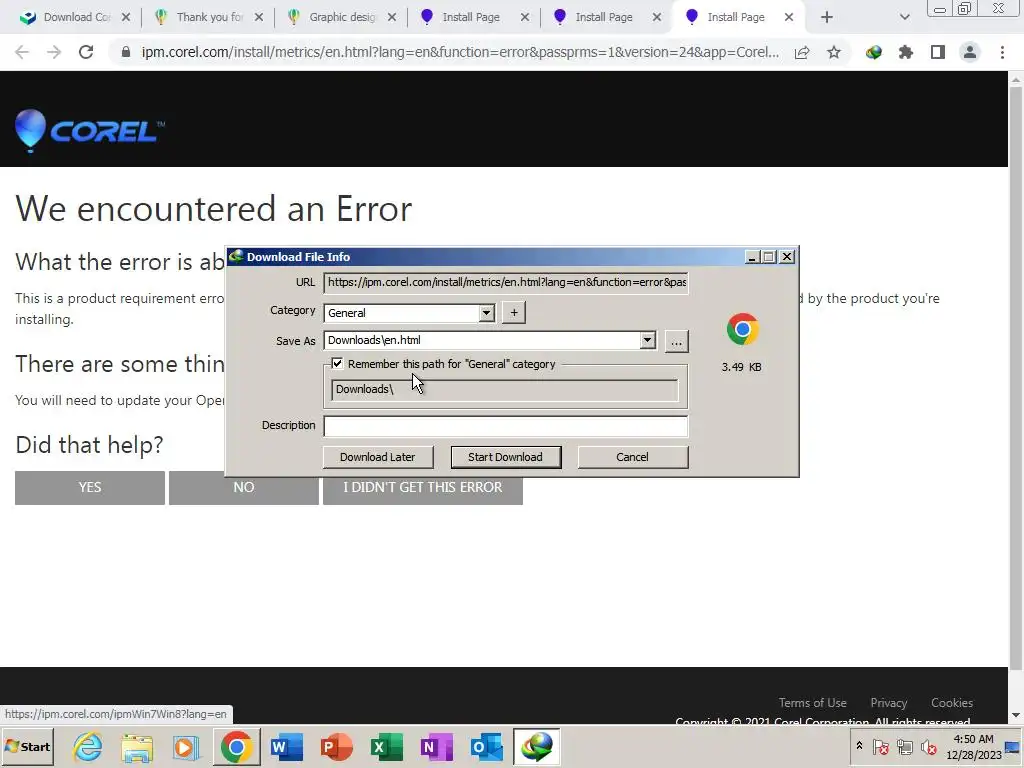Open the IDM extension icon in Chrome toolbar
The image size is (1024, 768).
(874, 52)
